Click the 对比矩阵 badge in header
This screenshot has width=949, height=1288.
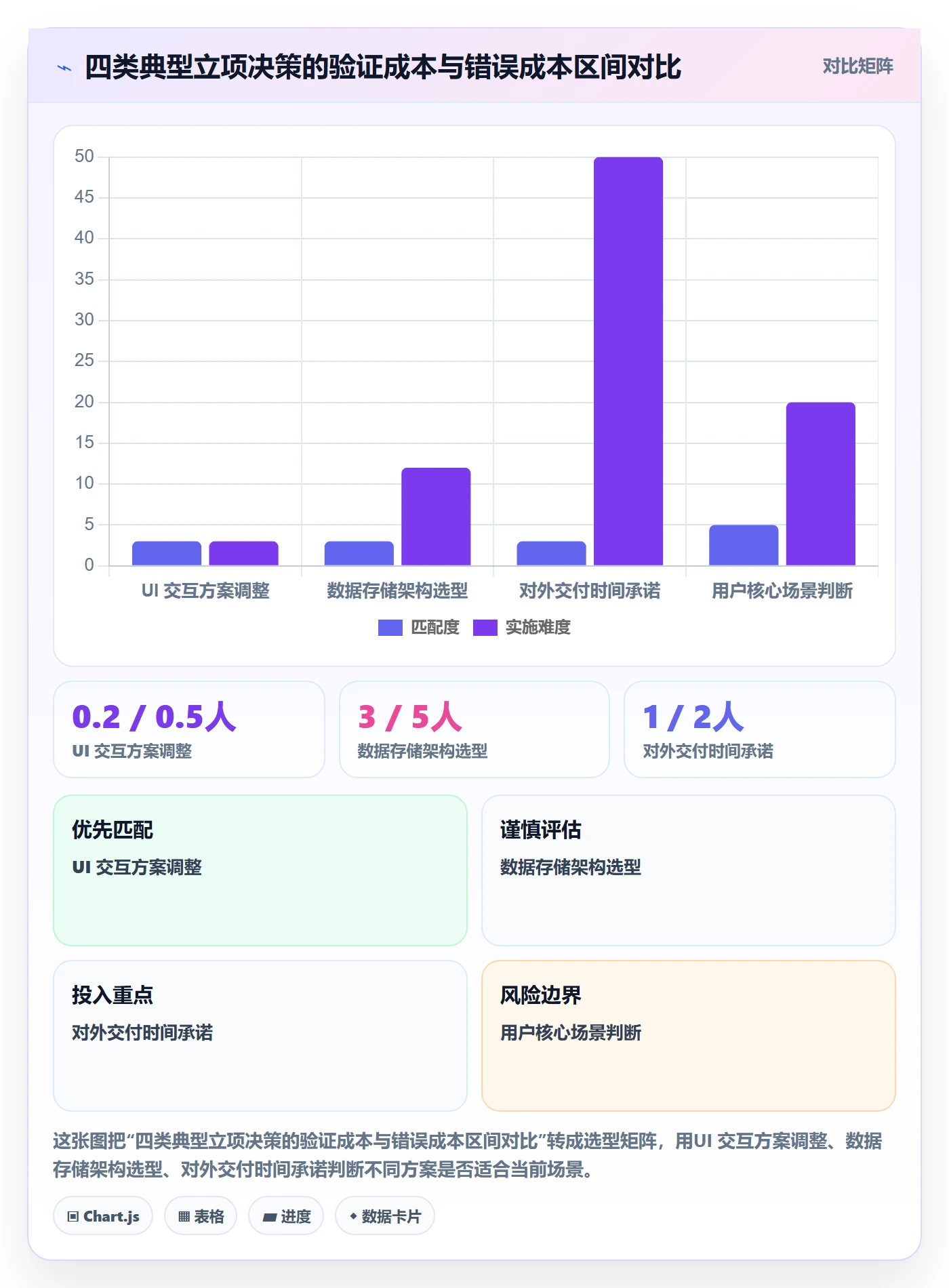(x=857, y=66)
